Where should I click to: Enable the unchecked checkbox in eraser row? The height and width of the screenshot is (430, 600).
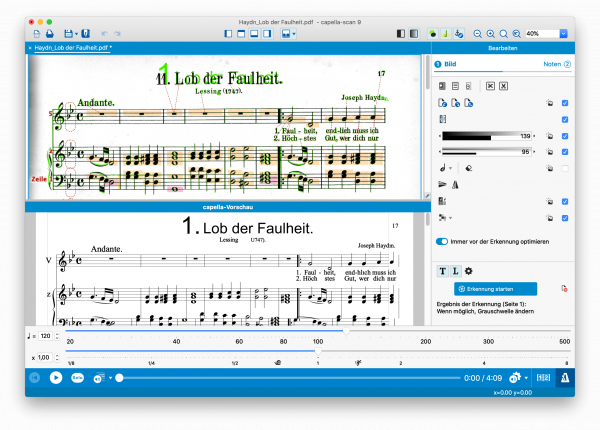565,168
